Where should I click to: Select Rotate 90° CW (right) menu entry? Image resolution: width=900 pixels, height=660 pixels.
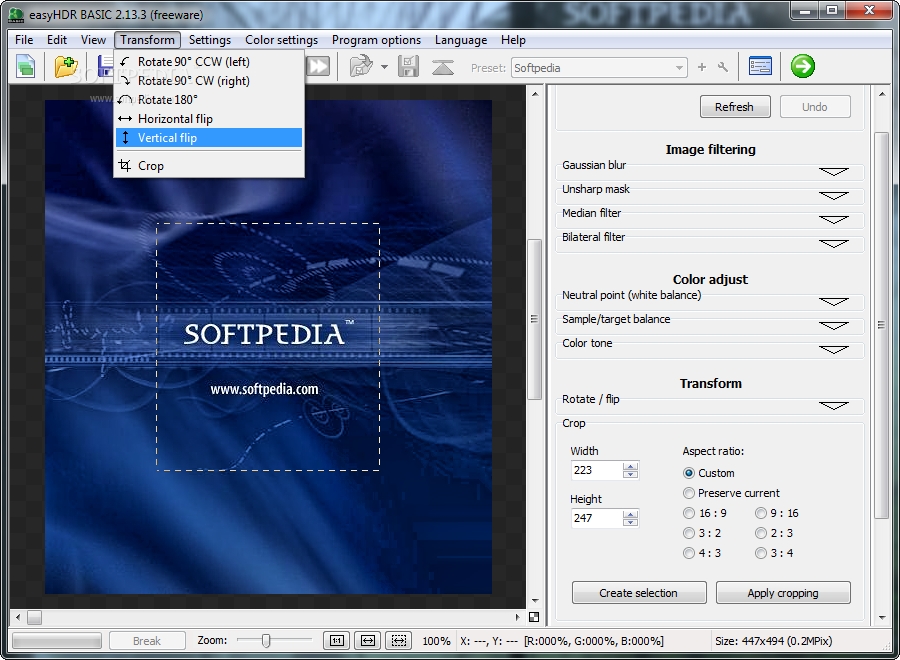209,80
